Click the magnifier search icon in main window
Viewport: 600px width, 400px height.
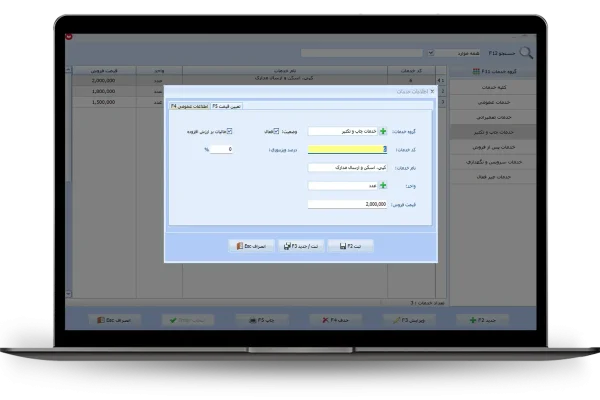[526, 53]
